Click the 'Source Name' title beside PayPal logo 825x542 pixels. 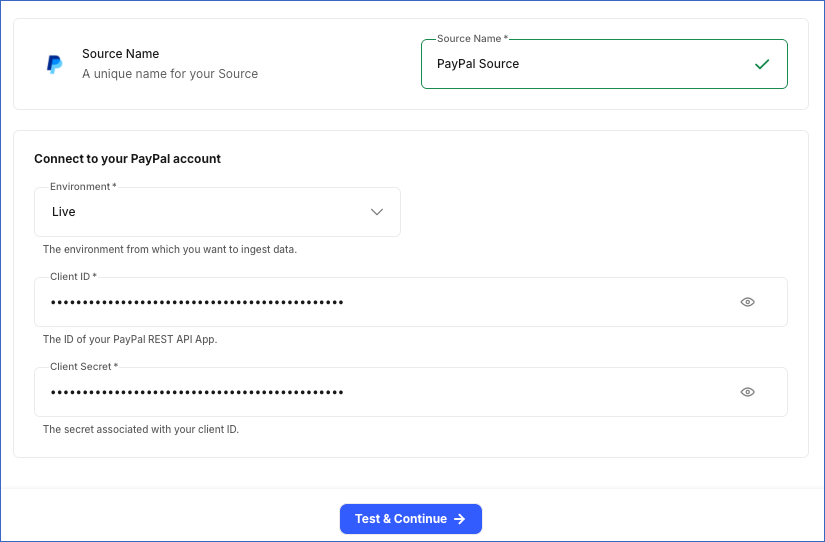120,54
